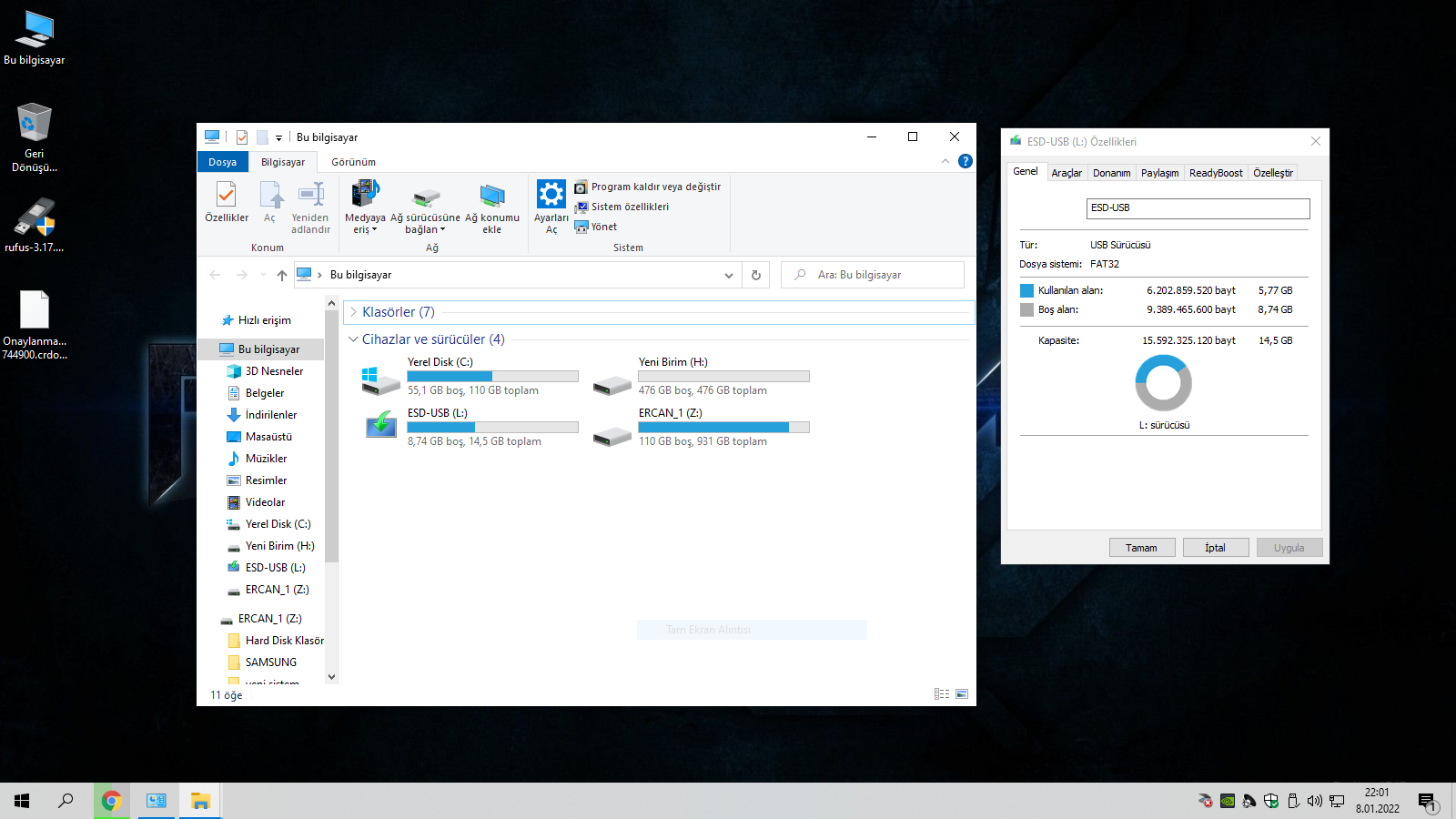Viewport: 1456px width, 819px height.
Task: Open the volume icon in system tray
Action: coord(1314,801)
